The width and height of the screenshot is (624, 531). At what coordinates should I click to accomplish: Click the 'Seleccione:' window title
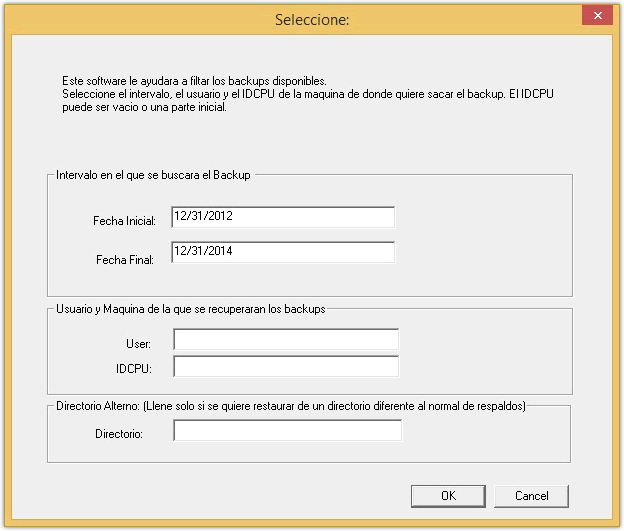[312, 20]
